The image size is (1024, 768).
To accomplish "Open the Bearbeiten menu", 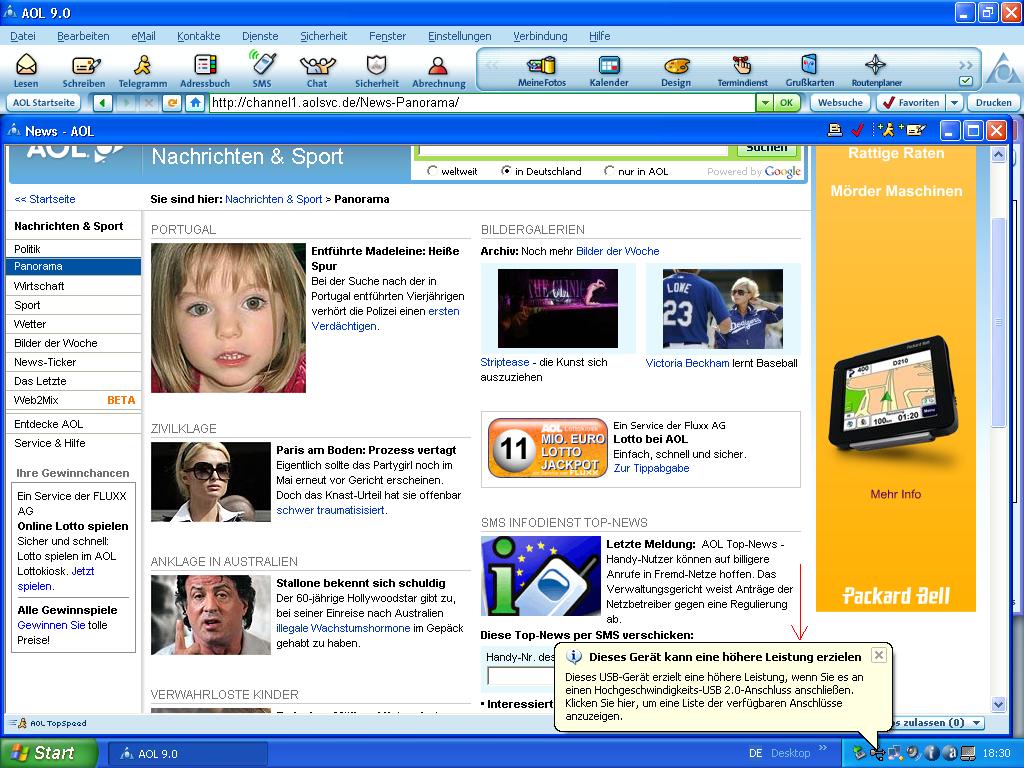I will tap(83, 36).
